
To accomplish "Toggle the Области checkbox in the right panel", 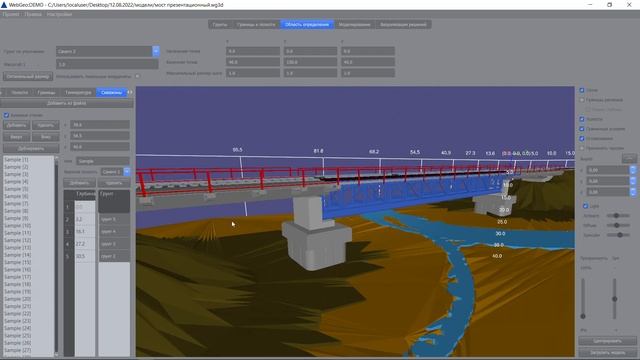I will coord(582,119).
